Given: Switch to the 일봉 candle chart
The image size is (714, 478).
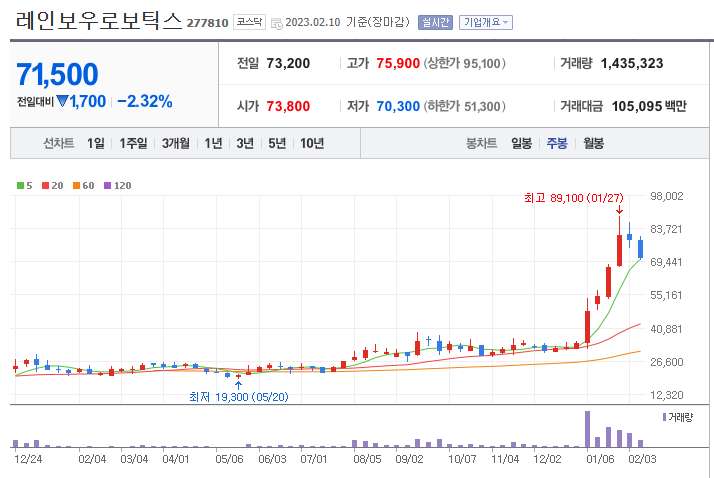Looking at the screenshot, I should tap(521, 143).
